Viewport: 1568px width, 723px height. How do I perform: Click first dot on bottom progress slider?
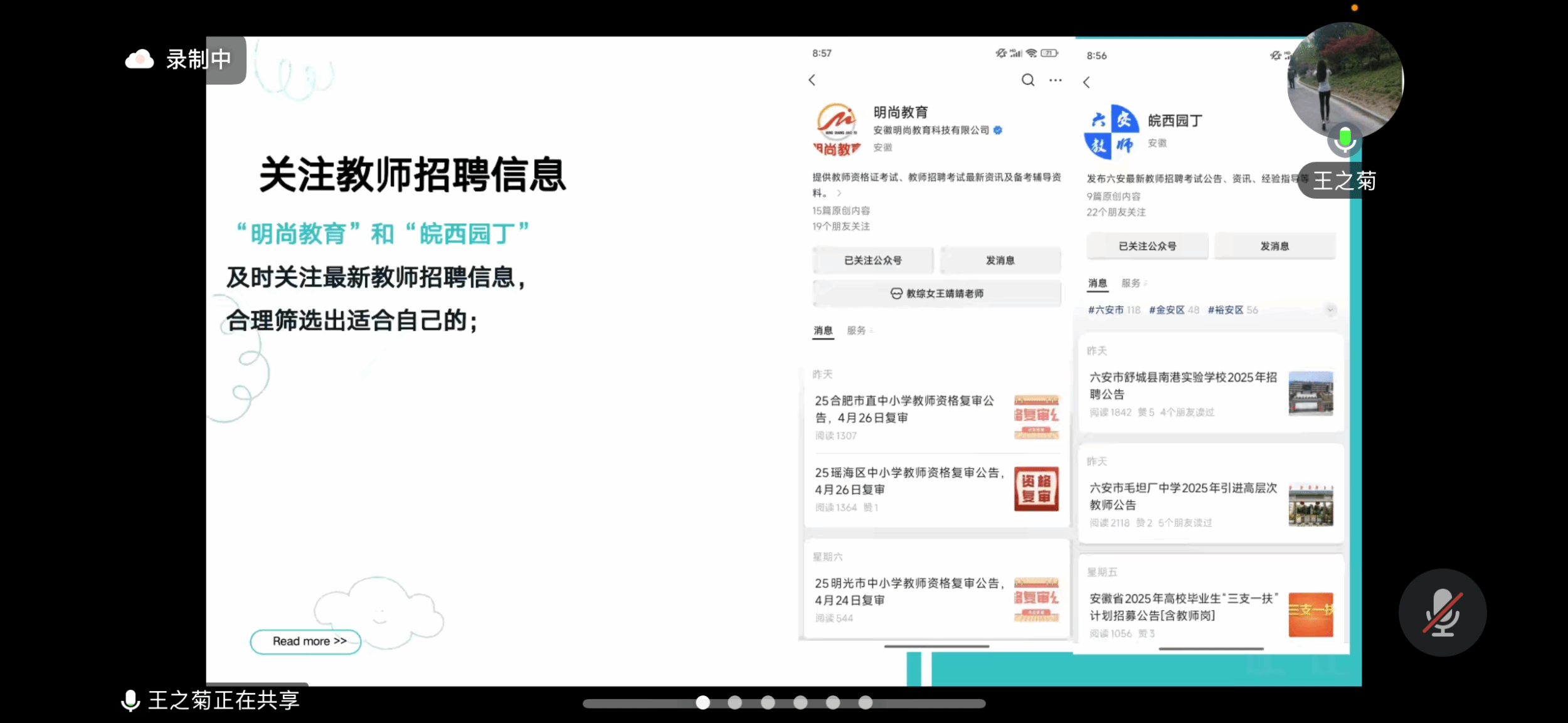(702, 703)
